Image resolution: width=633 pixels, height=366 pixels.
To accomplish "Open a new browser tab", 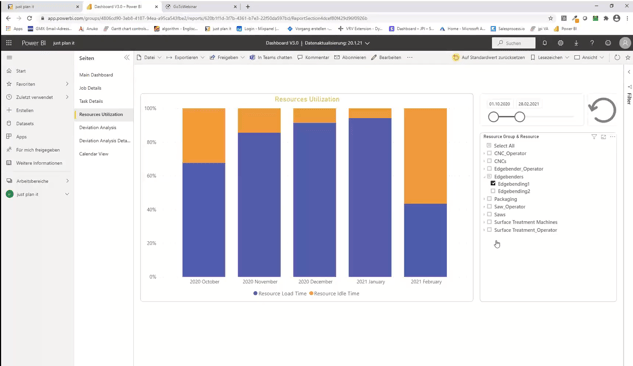I will (247, 6).
